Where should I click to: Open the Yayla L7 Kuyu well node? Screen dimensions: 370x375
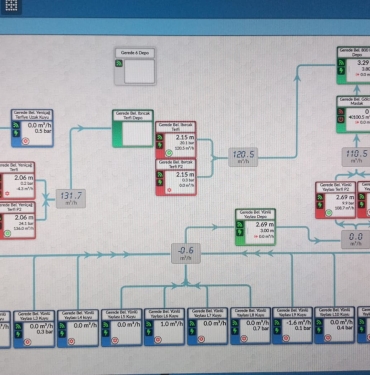207,326
